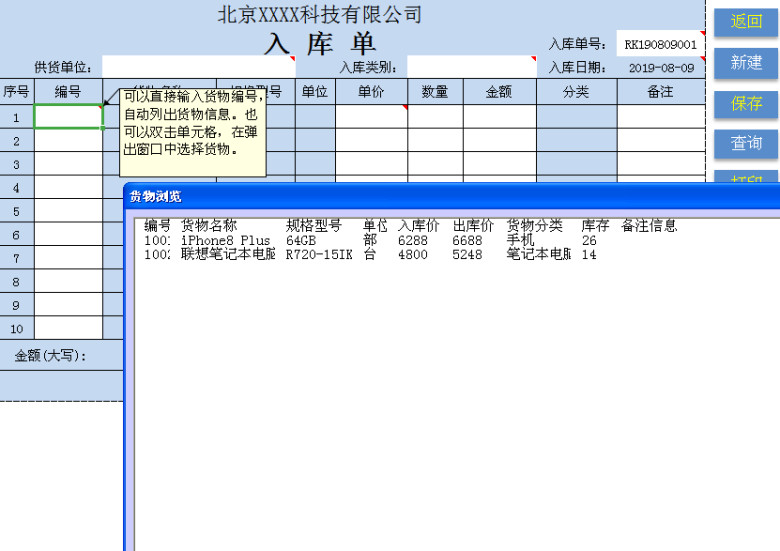Click the 单价 cell in row 1
780x551 pixels.
371,117
